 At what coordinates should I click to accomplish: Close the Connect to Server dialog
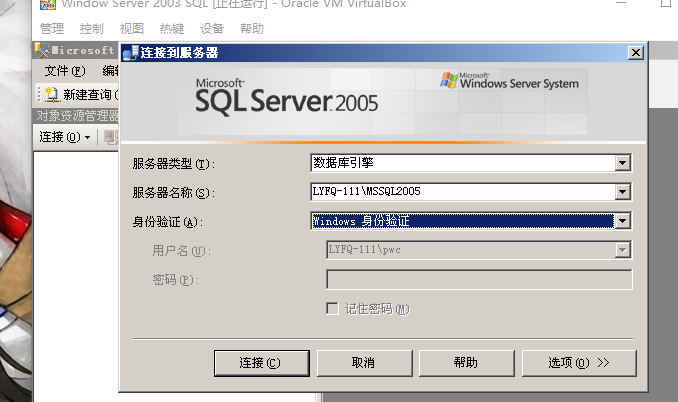[636, 53]
